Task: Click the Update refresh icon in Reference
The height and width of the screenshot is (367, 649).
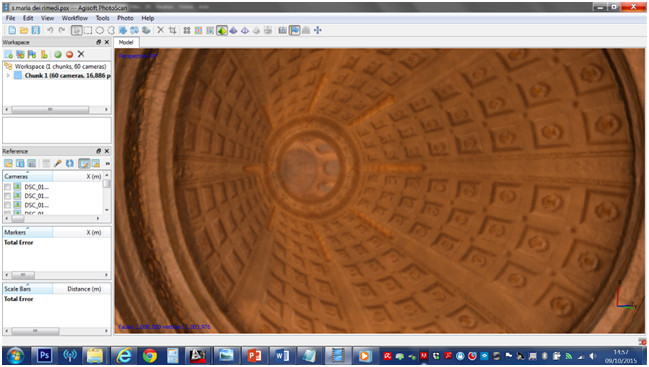Action: click(70, 163)
